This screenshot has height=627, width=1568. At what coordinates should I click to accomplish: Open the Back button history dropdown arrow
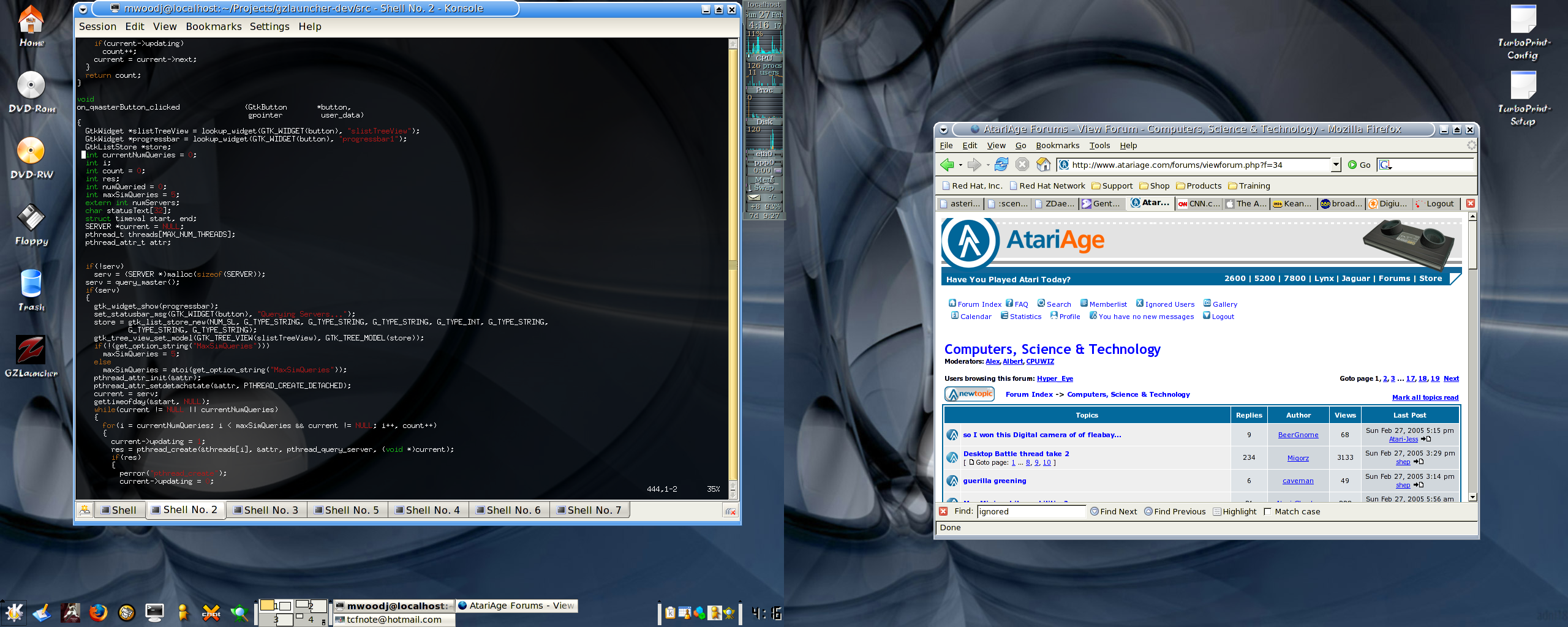[x=960, y=165]
